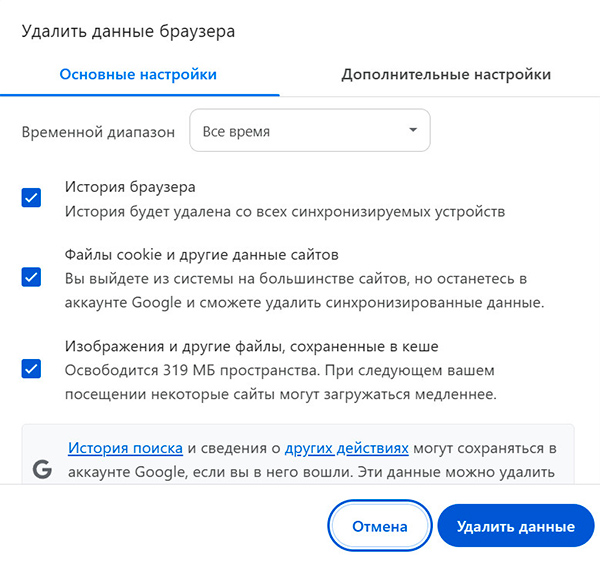Image resolution: width=600 pixels, height=564 pixels.
Task: Click the Временной диапазон label
Action: (x=99, y=131)
